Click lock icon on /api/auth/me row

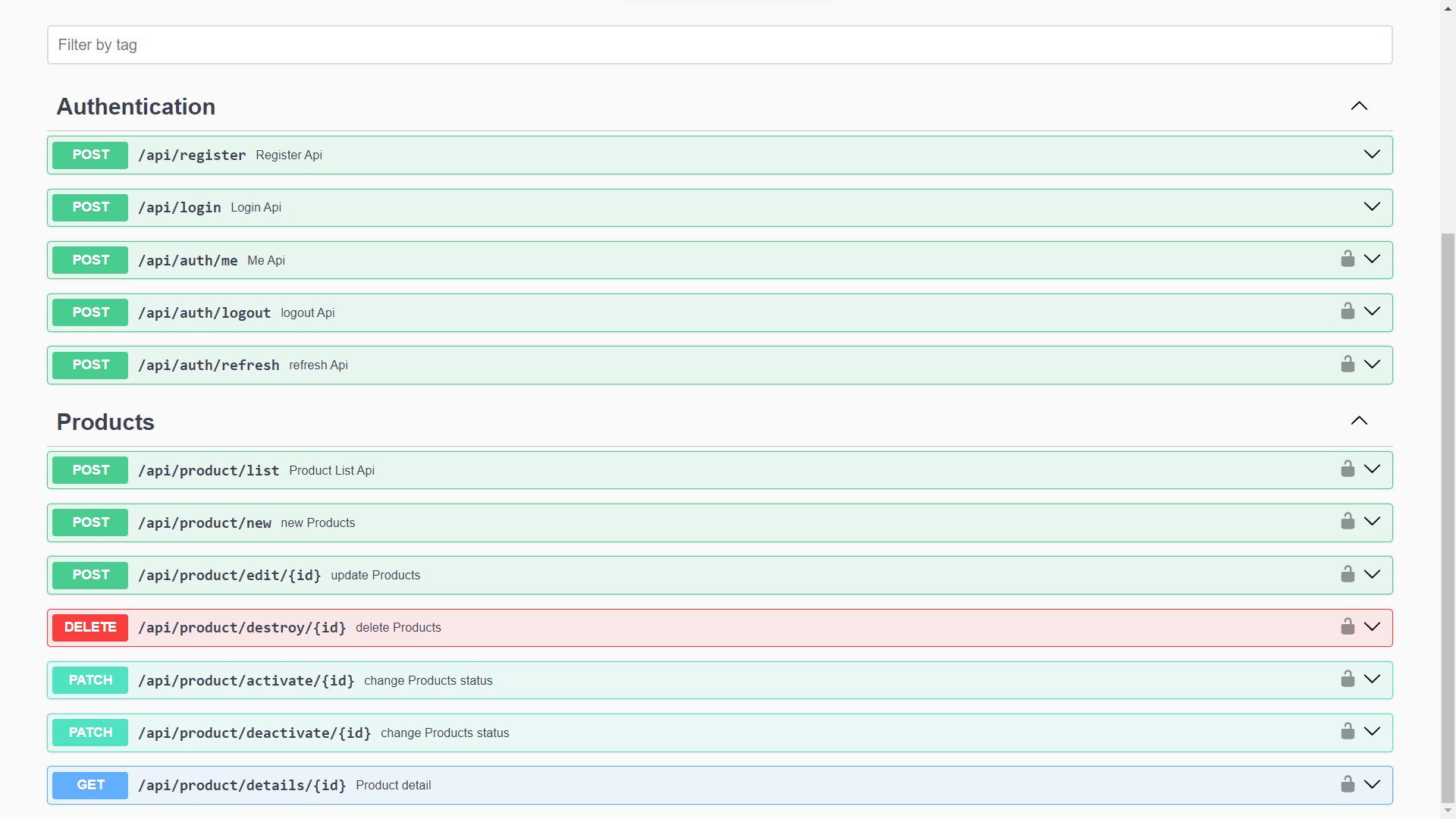[x=1348, y=259]
